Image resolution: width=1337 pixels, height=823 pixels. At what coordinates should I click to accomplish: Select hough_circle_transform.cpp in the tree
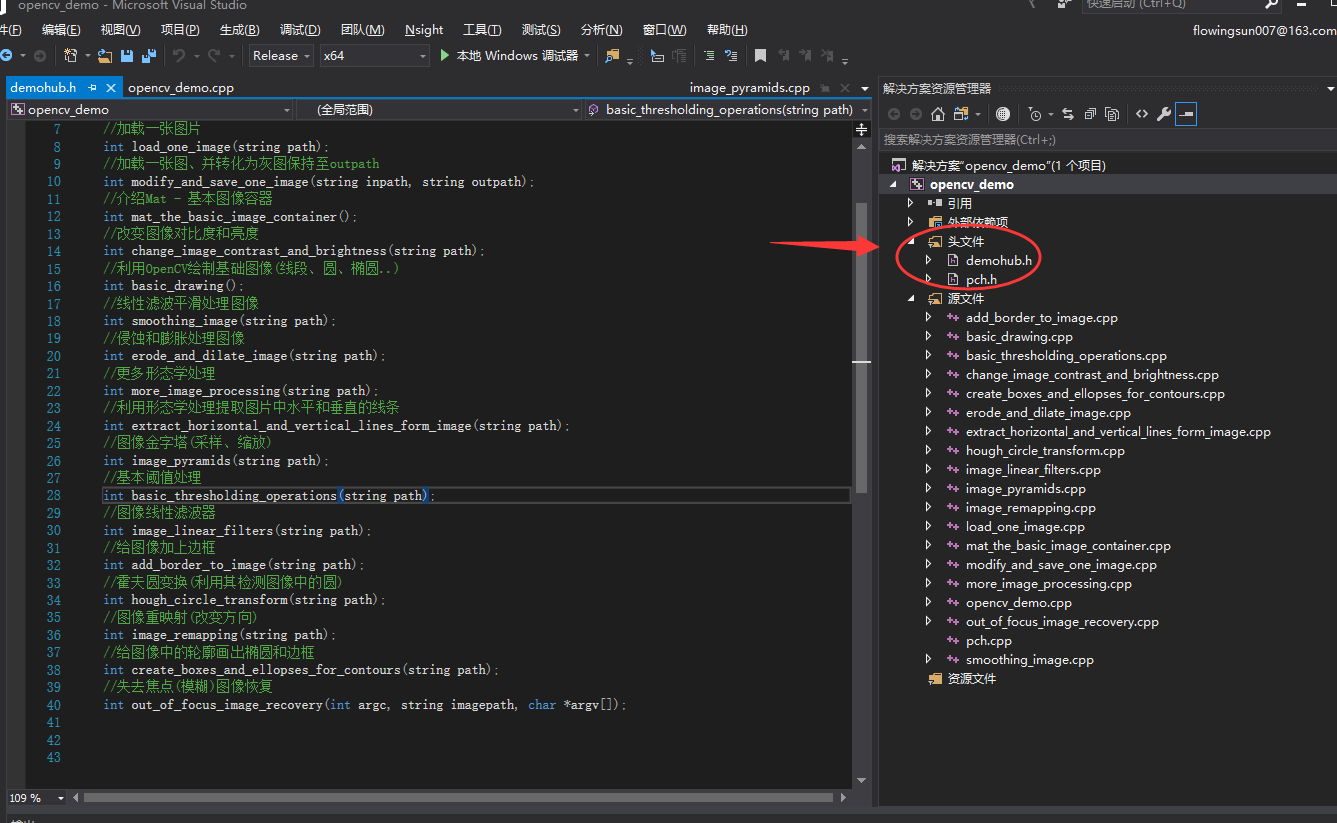1044,451
